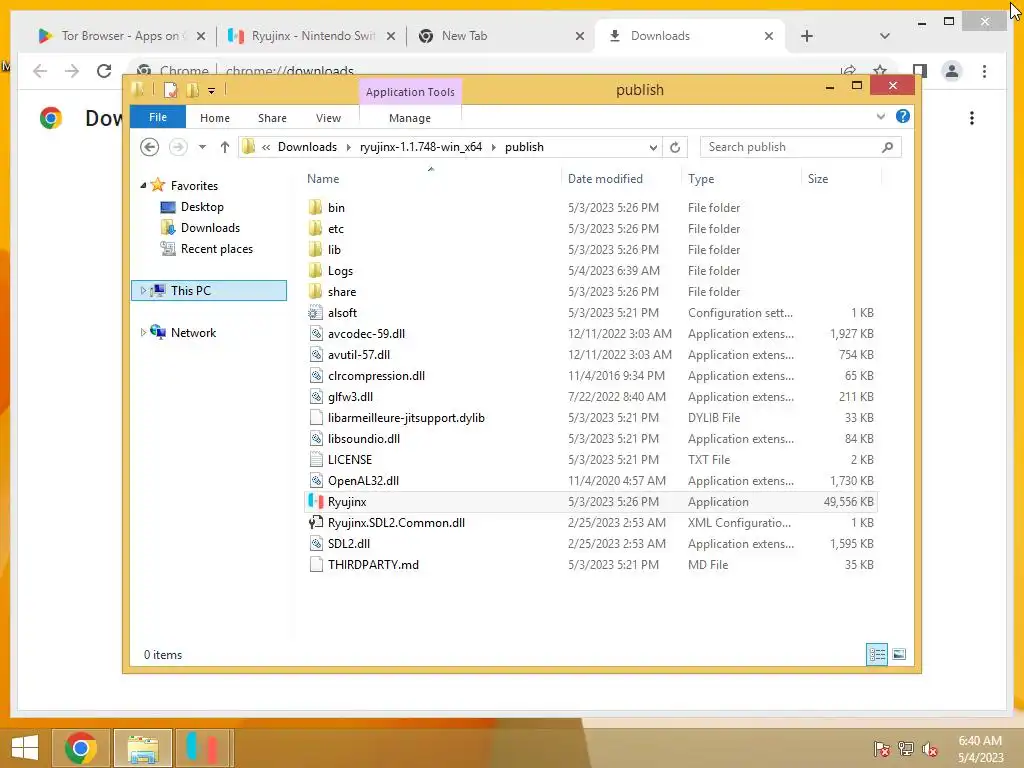Image resolution: width=1024 pixels, height=768 pixels.
Task: Open recent locations dropdown arrow
Action: coord(202,147)
